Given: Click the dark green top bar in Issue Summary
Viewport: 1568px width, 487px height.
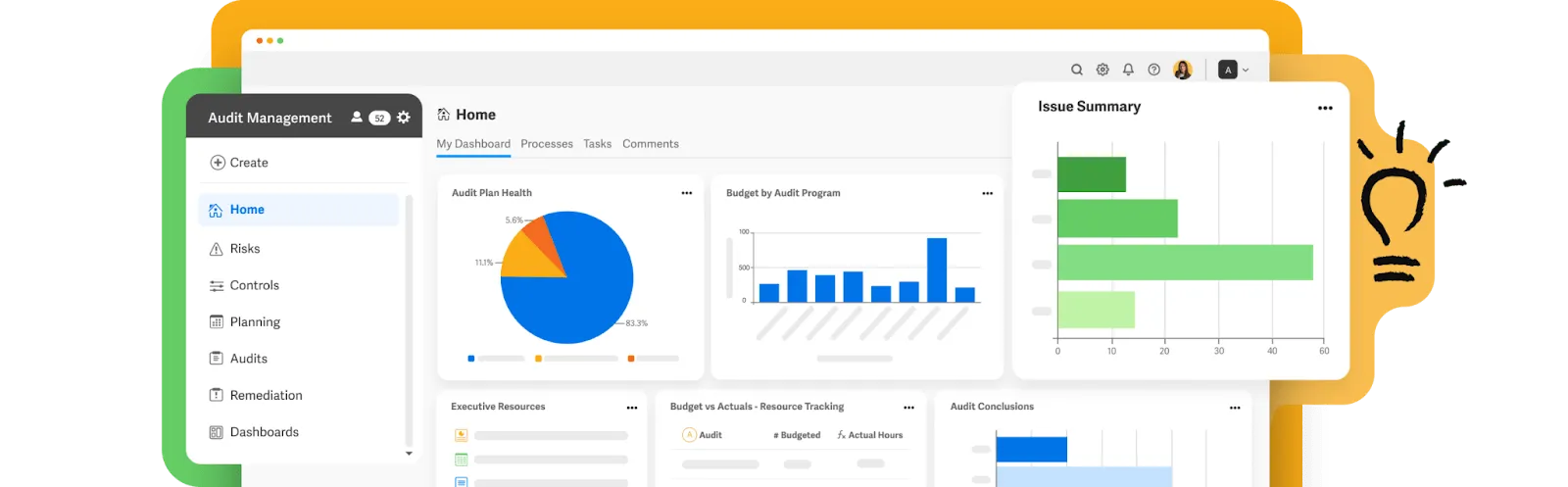Looking at the screenshot, I should tap(1092, 174).
